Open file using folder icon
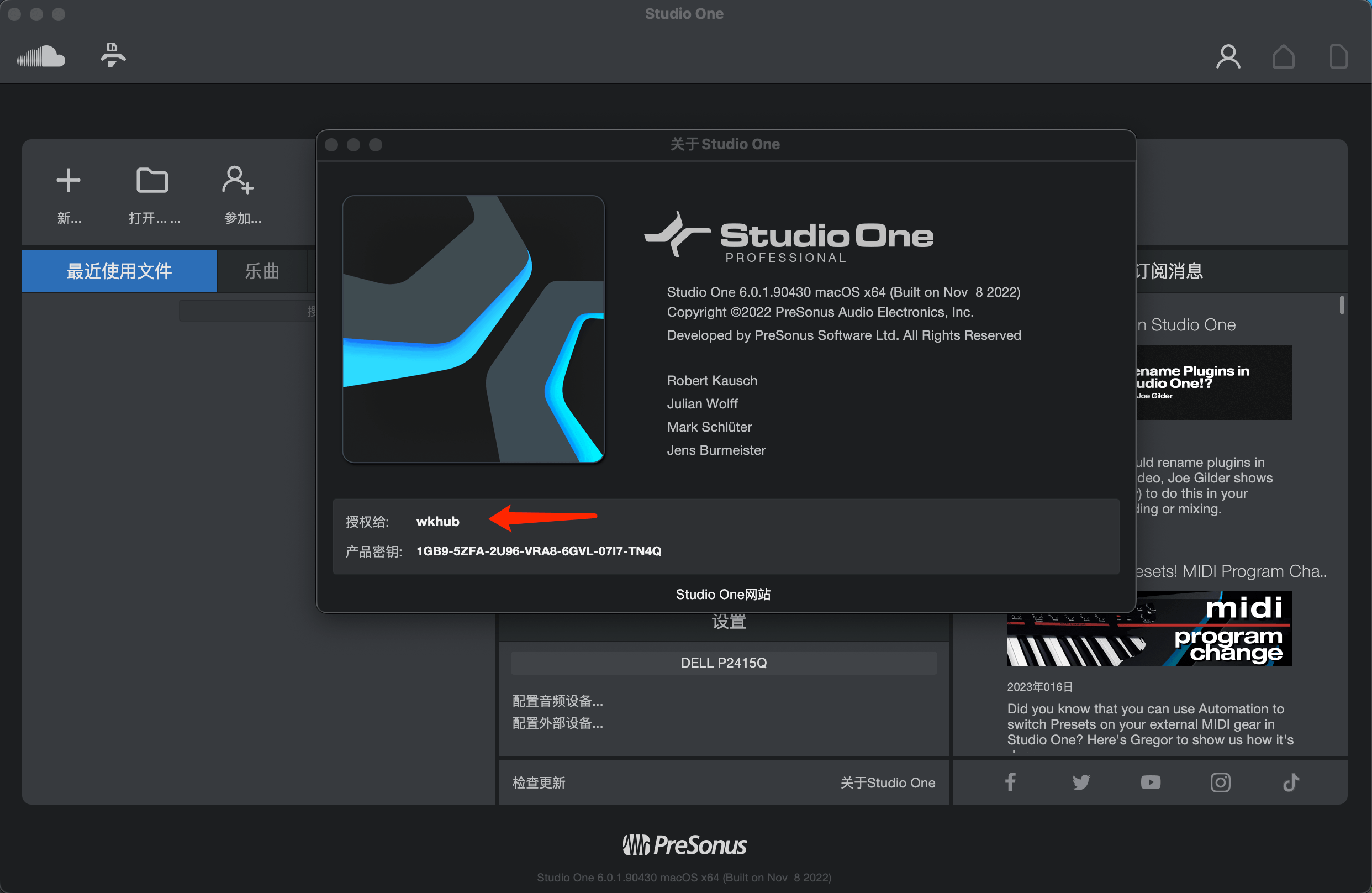 152,180
